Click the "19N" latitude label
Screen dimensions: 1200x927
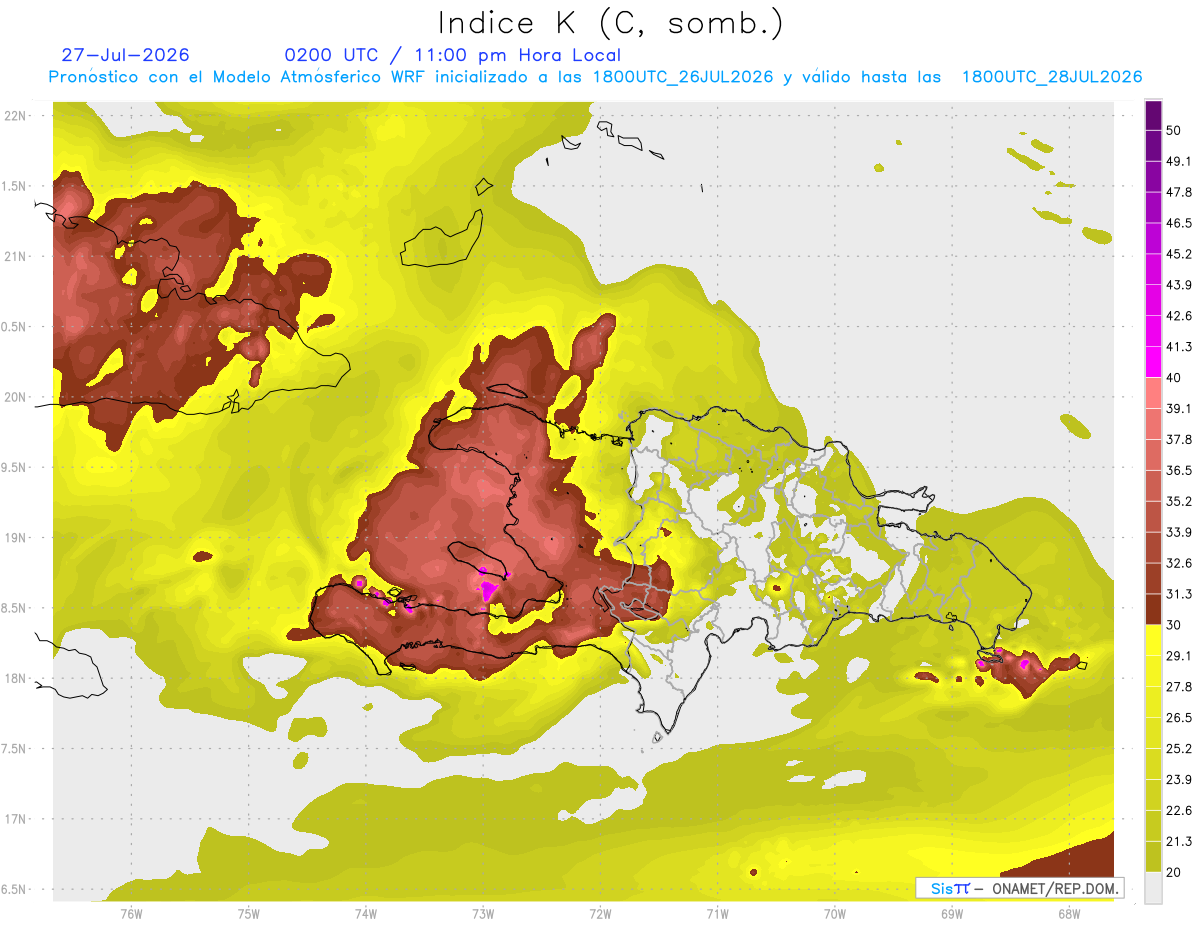(16, 538)
